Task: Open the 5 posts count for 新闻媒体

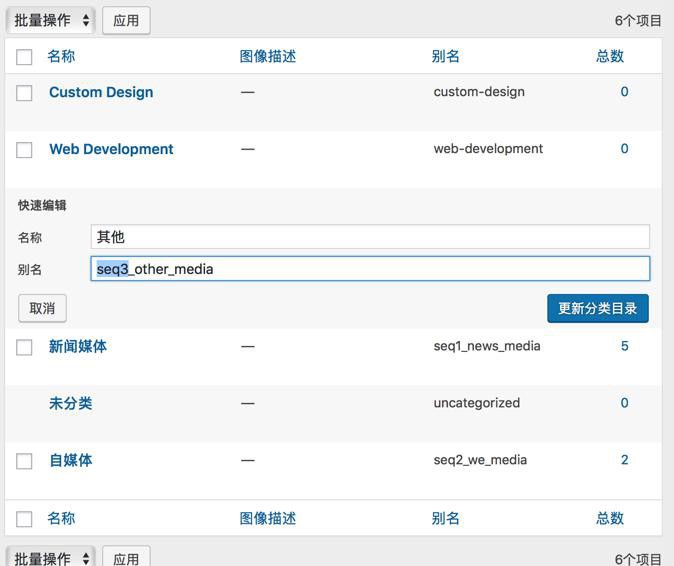Action: click(x=625, y=346)
